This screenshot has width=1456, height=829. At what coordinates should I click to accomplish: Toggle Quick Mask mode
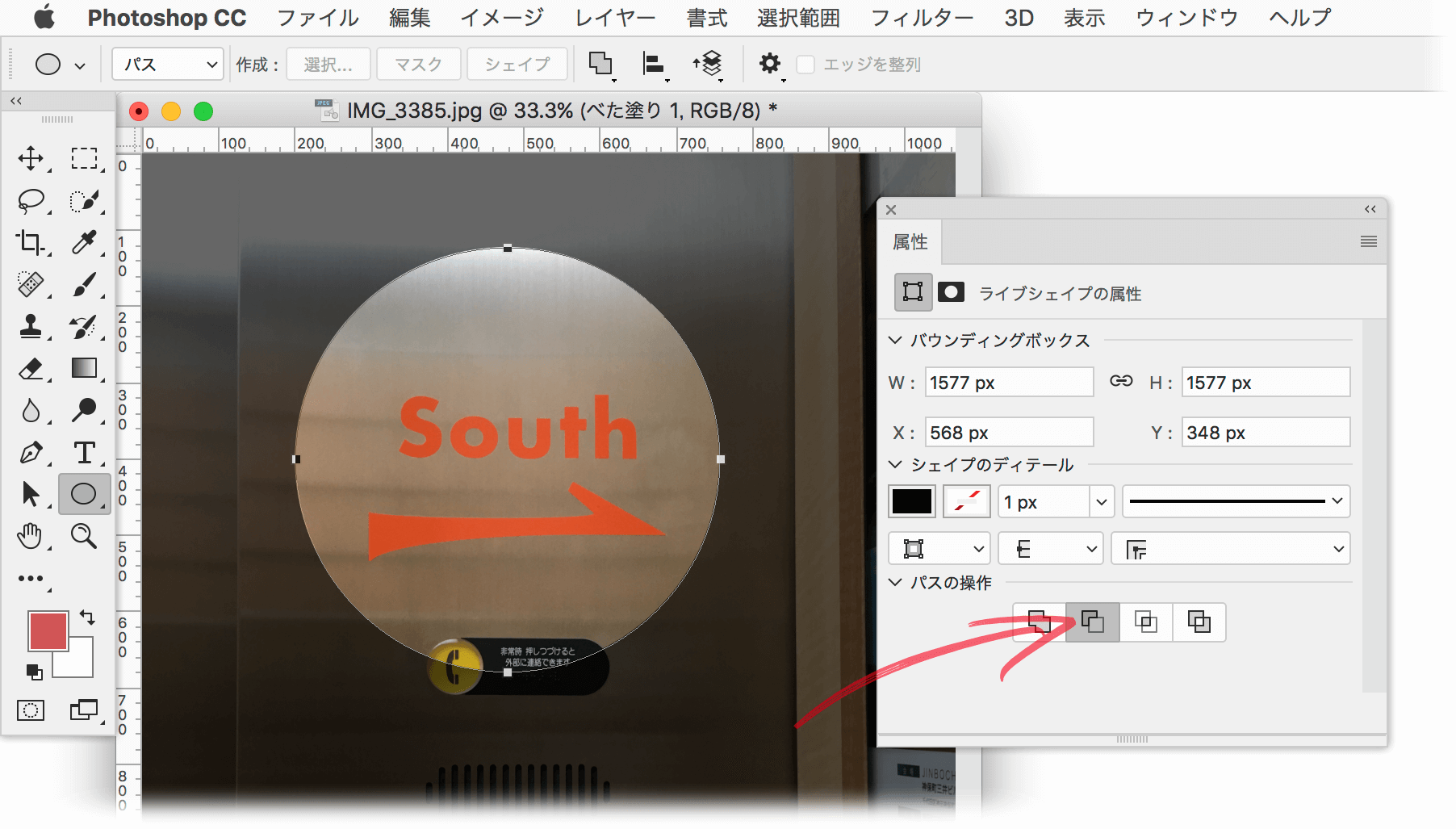pyautogui.click(x=31, y=710)
